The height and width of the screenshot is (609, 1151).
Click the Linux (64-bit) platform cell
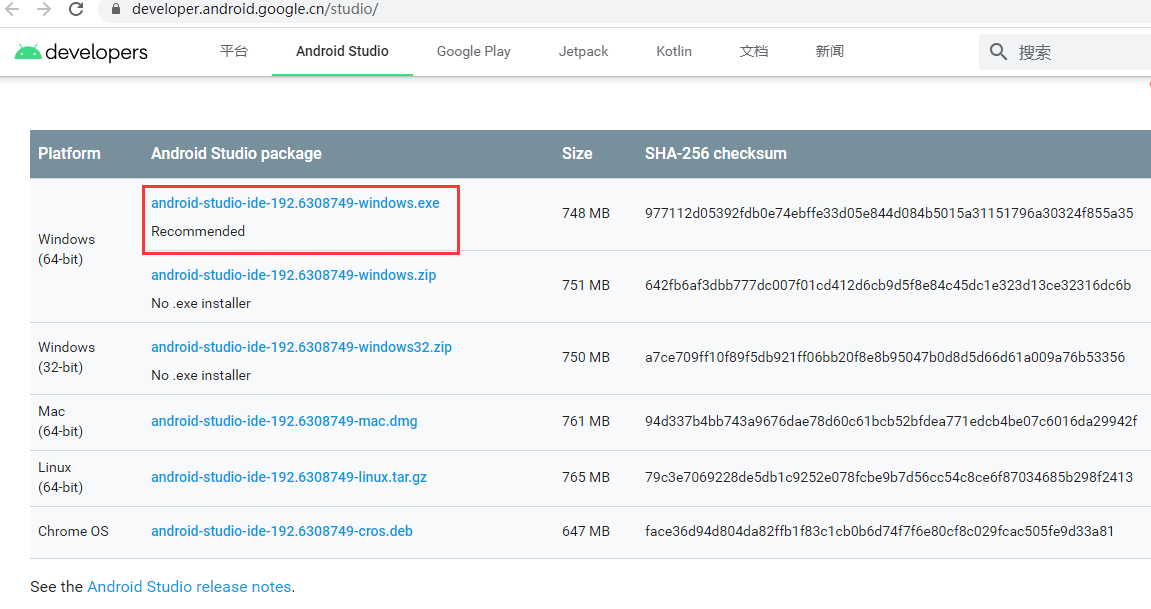60,477
